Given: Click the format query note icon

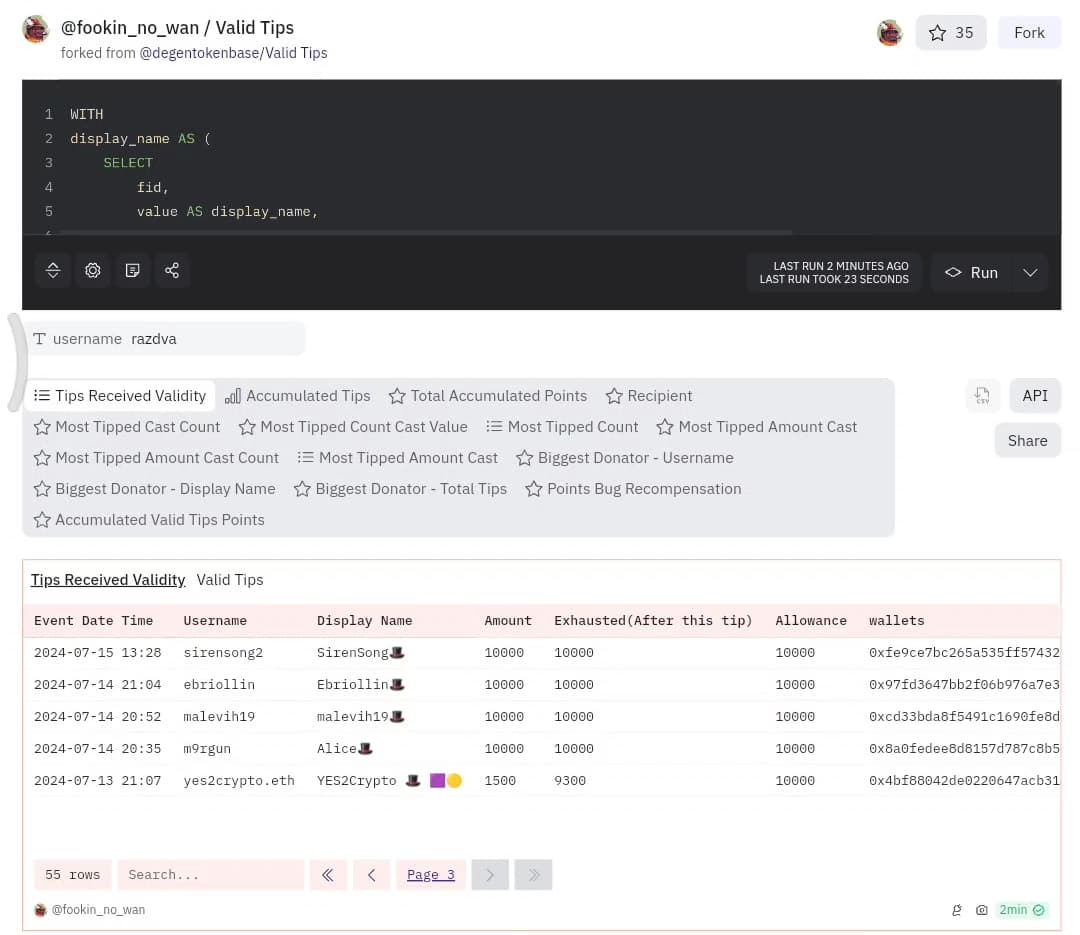Looking at the screenshot, I should (132, 270).
